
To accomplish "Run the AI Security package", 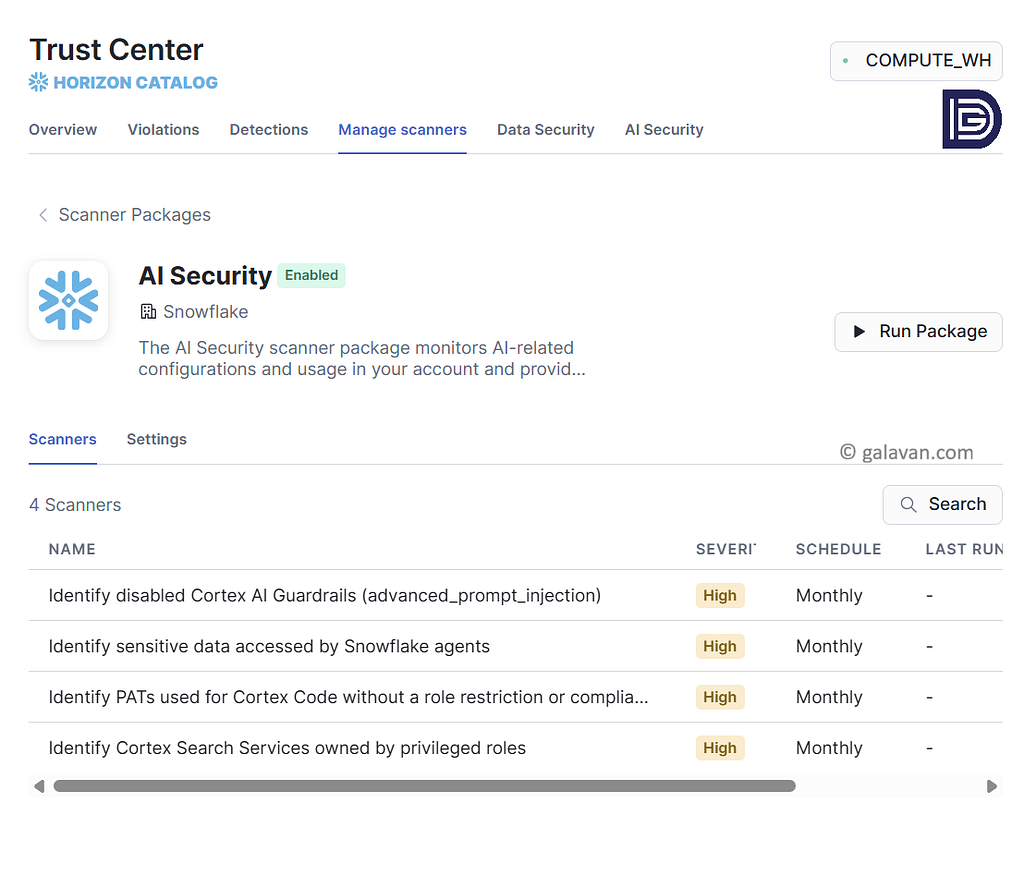I will [918, 332].
